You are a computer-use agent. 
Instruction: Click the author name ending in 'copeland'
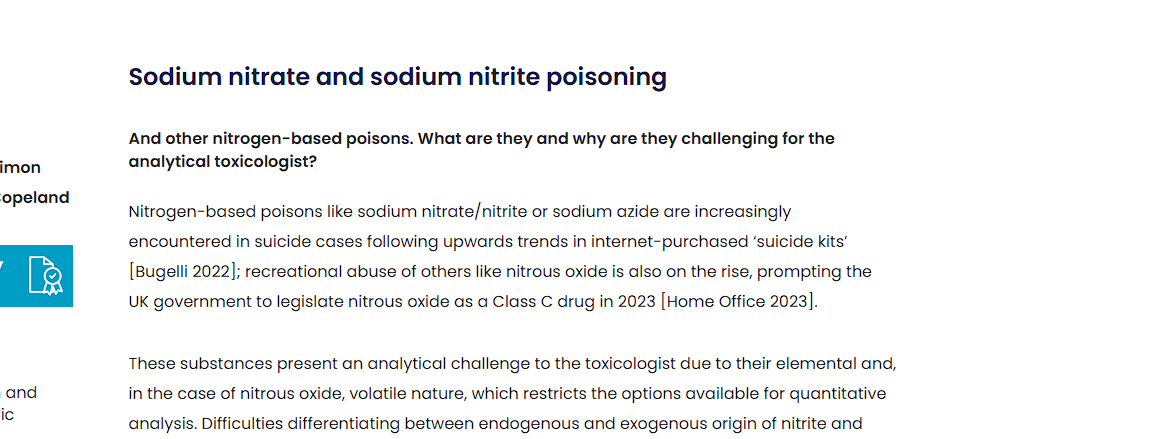tap(34, 198)
